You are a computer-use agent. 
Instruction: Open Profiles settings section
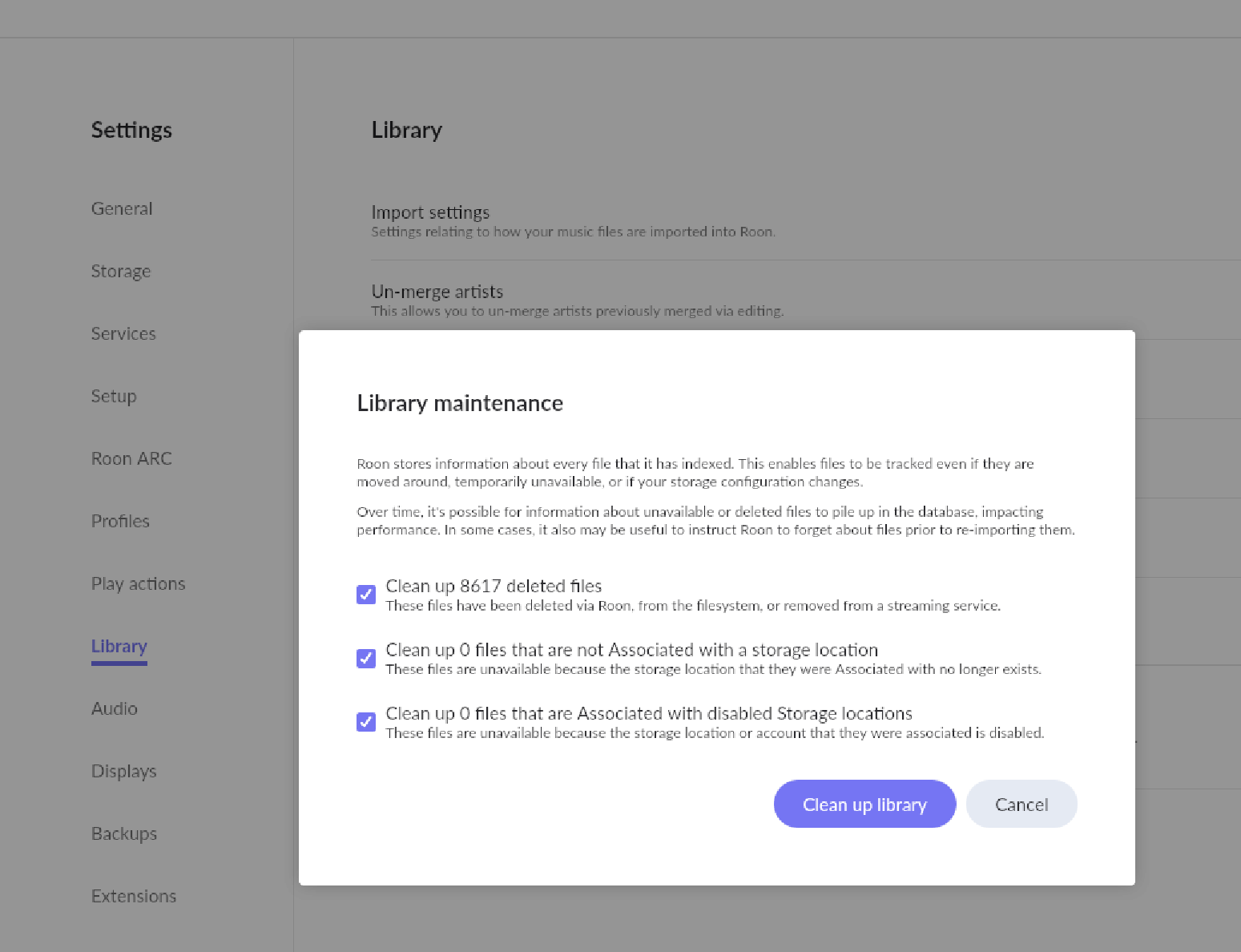(120, 522)
